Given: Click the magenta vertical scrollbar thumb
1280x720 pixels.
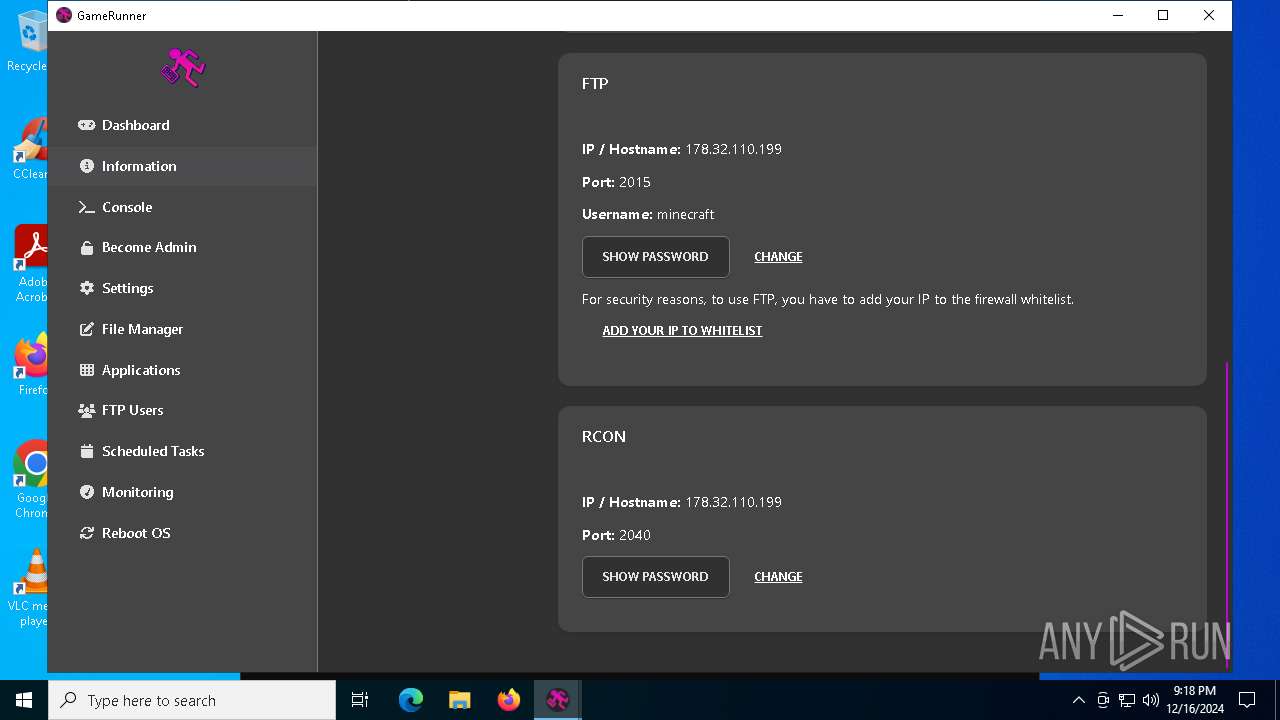Looking at the screenshot, I should point(1227,515).
